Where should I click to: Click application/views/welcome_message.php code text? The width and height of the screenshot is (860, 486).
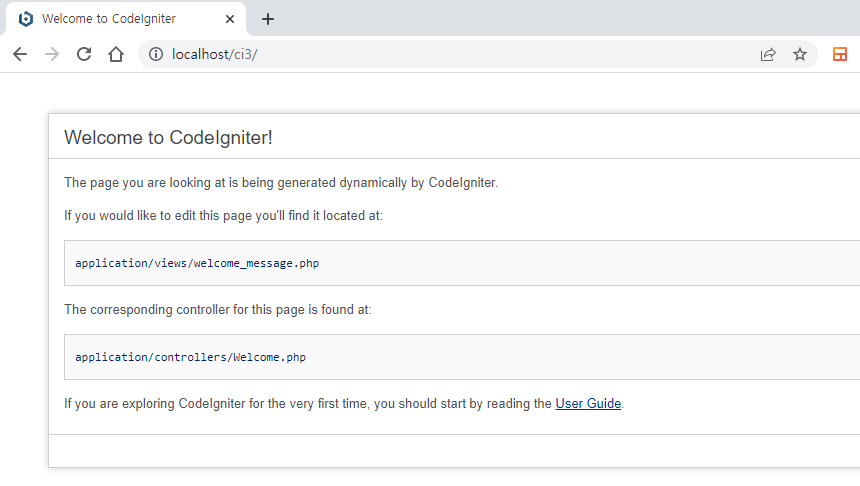(x=197, y=263)
